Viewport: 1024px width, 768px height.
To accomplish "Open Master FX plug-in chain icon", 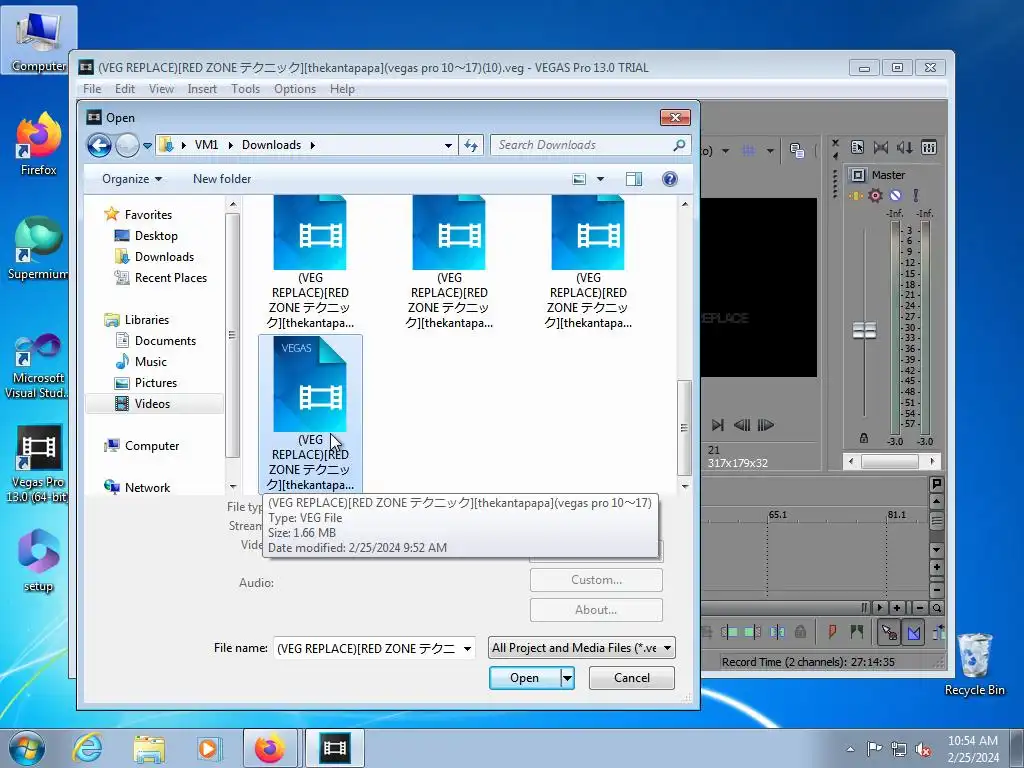I will [856, 195].
